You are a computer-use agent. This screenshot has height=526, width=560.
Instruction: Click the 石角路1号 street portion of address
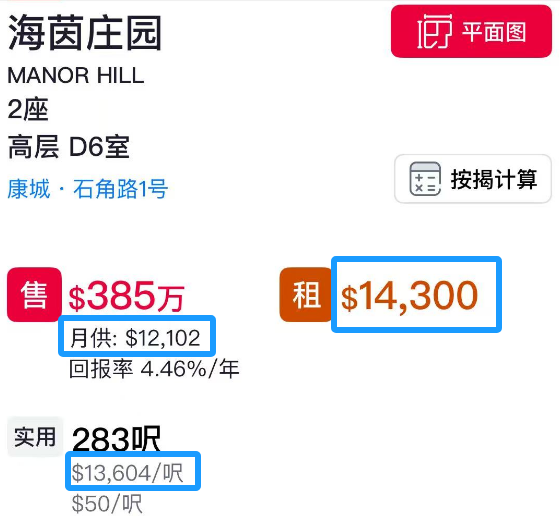(x=121, y=189)
